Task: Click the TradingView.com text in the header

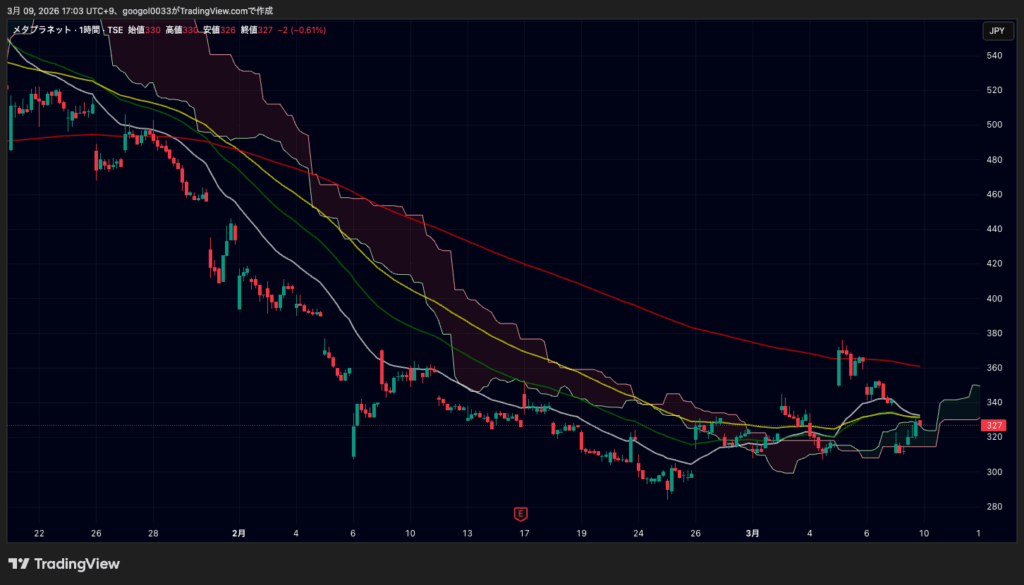Action: tap(217, 10)
